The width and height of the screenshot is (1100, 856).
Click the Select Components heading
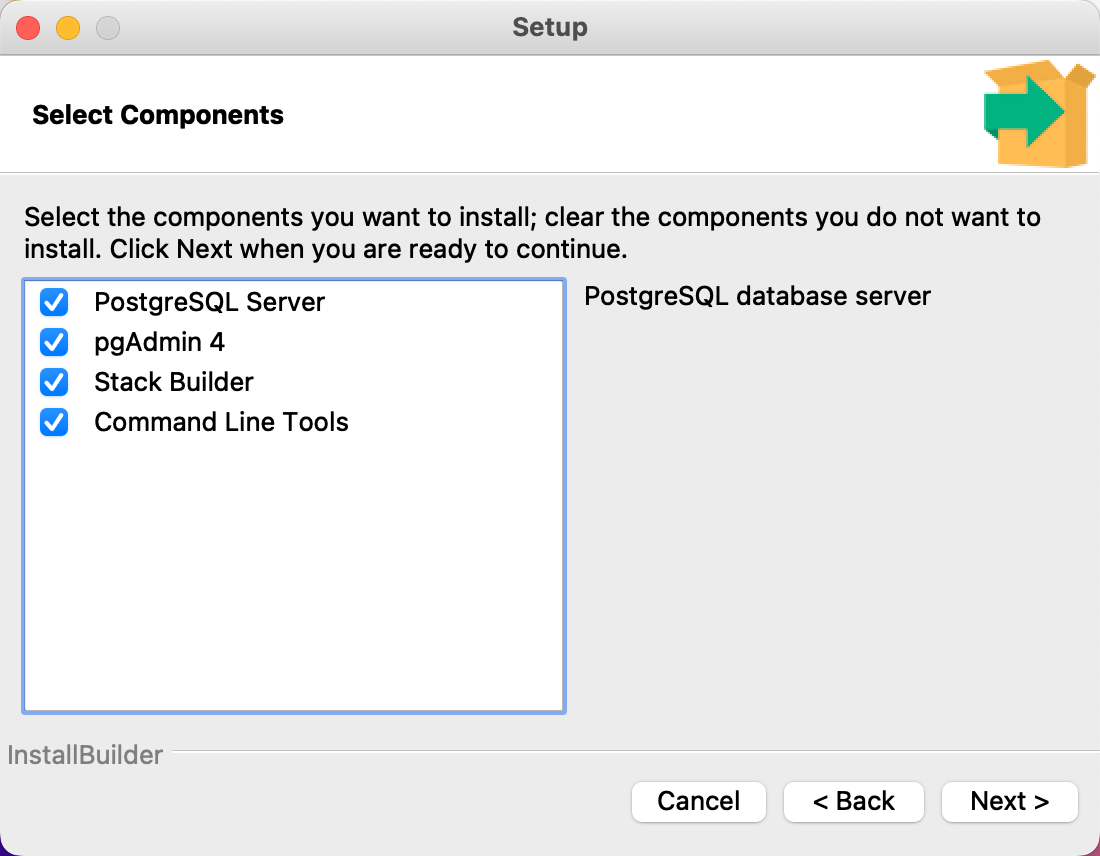[x=158, y=115]
